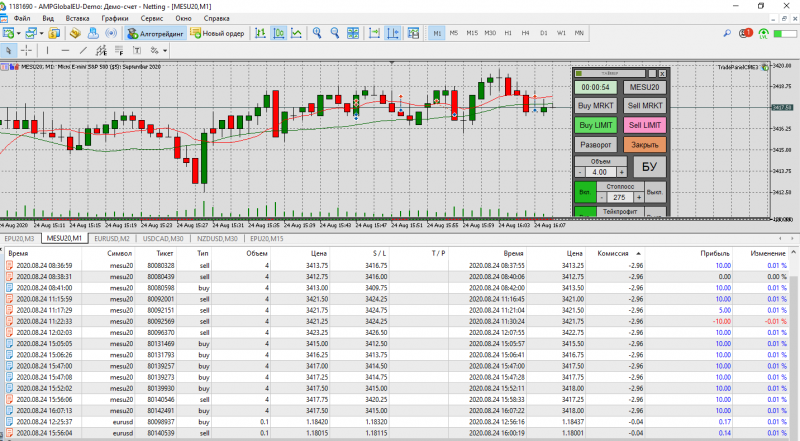This screenshot has height=441, width=800.
Task: Turn on Стоплосс with green Вкл.
Action: 585,192
